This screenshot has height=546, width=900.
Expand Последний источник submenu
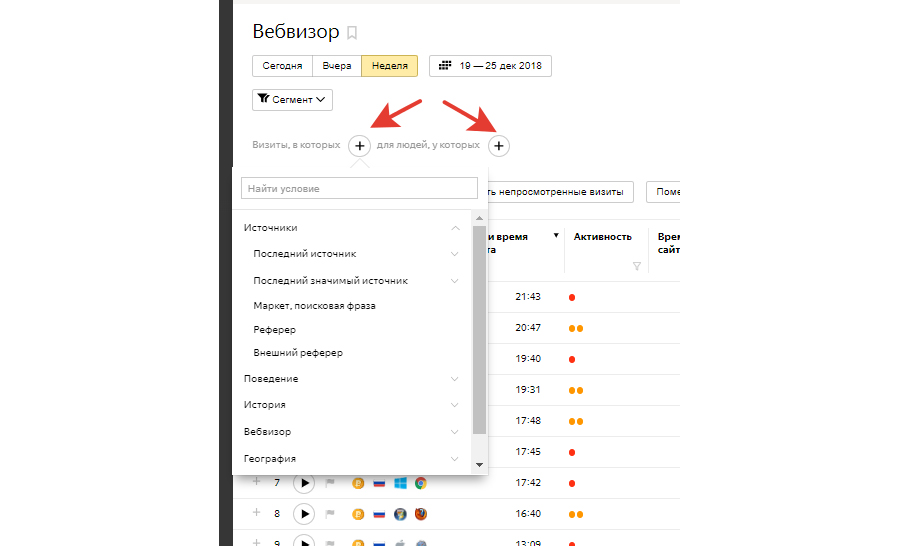click(455, 254)
